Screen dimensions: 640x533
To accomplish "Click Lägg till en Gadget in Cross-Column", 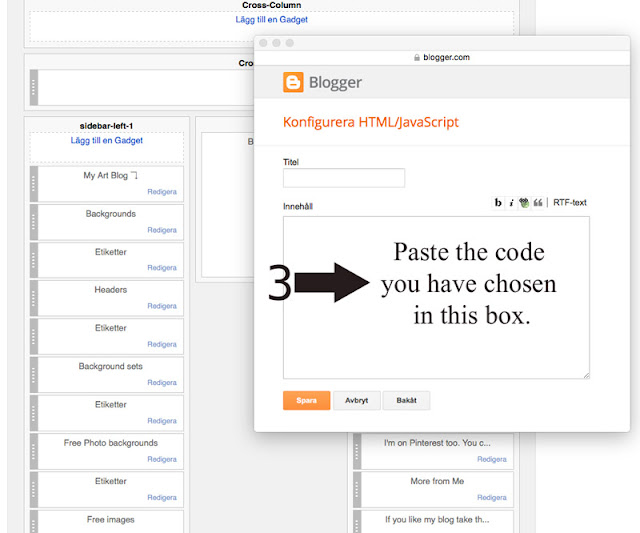I will (271, 20).
